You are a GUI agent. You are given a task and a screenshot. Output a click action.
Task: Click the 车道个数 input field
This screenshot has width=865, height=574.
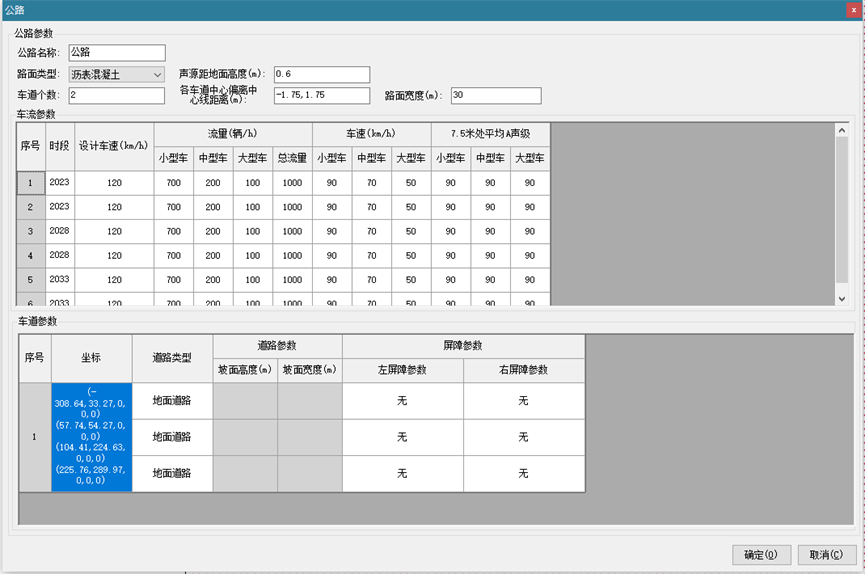116,96
